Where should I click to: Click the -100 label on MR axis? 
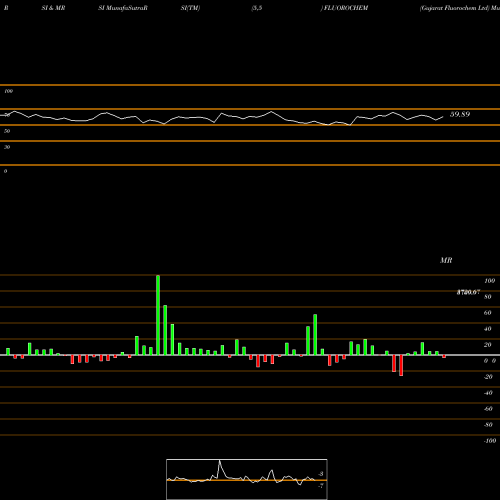[x=490, y=441]
